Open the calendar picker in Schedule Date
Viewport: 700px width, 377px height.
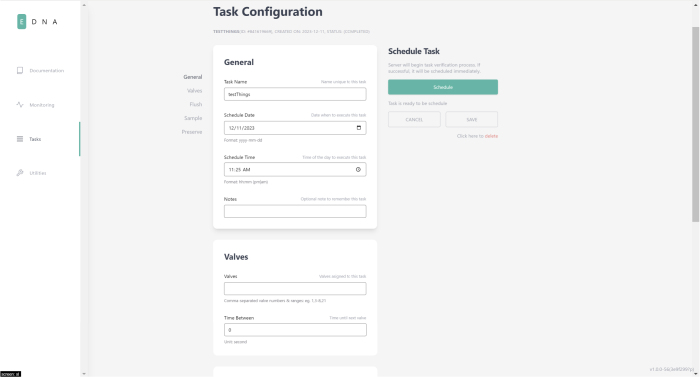point(358,128)
